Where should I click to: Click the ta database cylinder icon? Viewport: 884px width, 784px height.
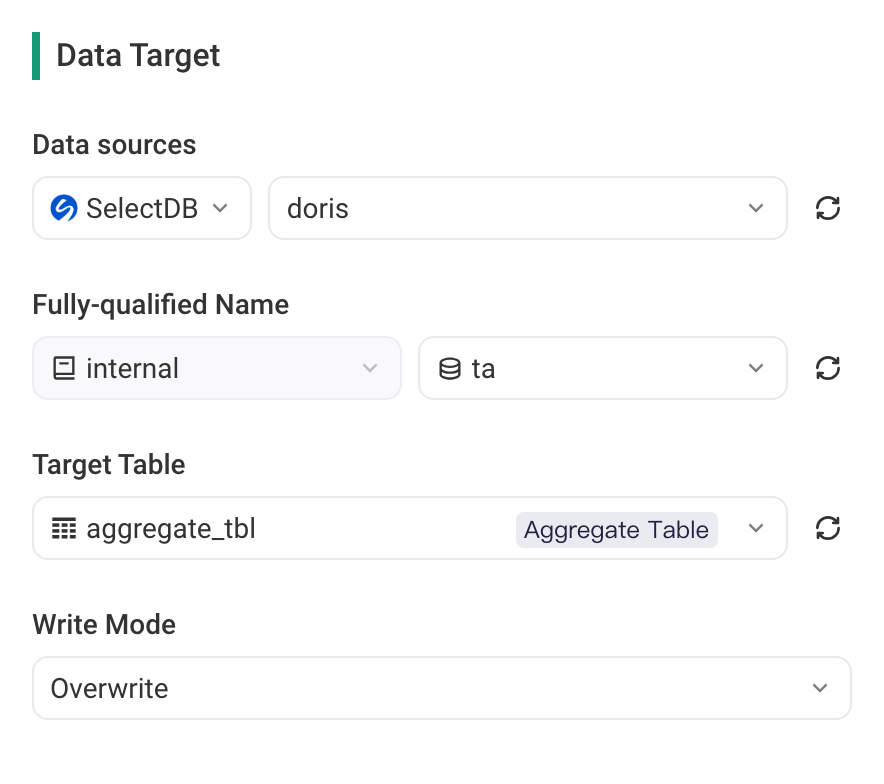[x=450, y=369]
